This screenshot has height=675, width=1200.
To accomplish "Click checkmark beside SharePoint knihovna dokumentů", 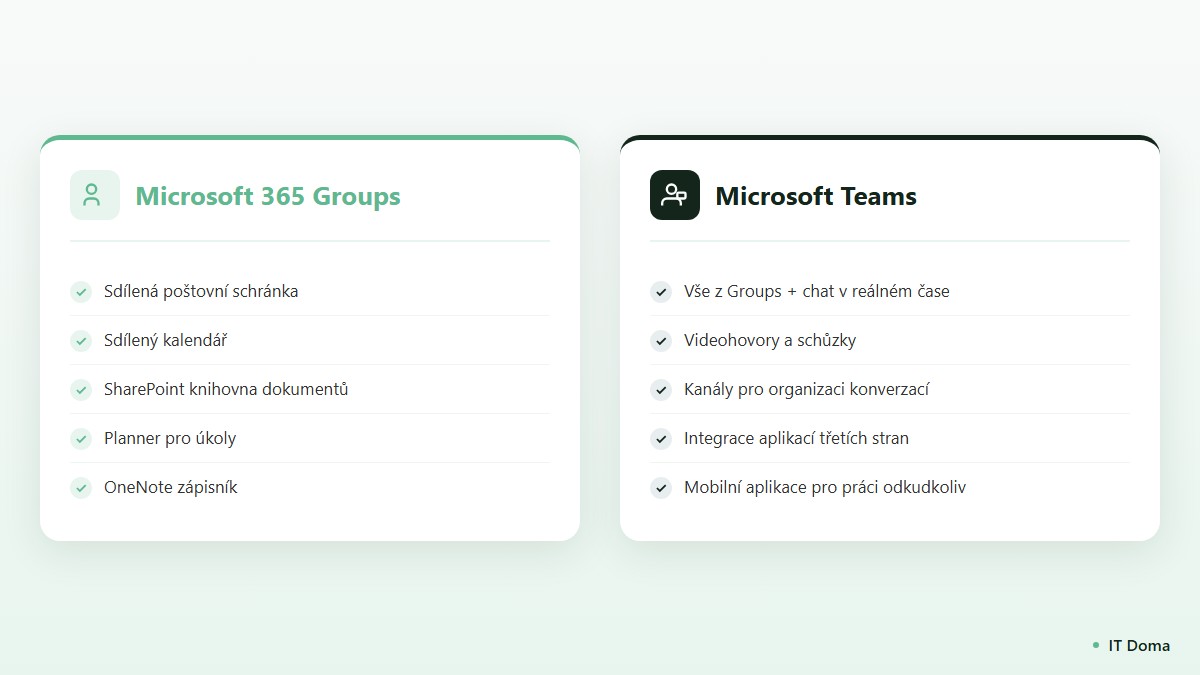I will pos(81,390).
